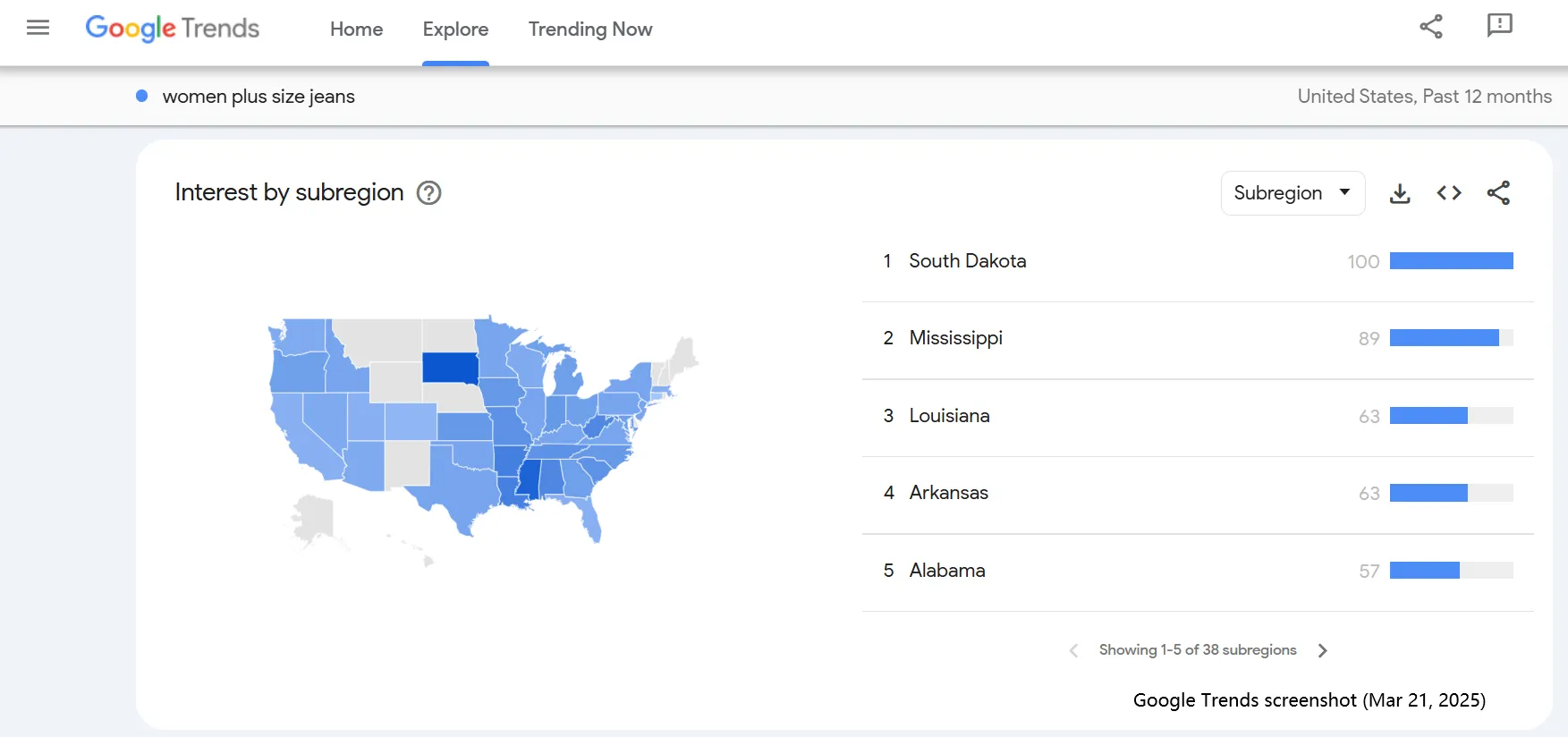The width and height of the screenshot is (1568, 737).
Task: Open the Subregion dropdown
Action: pyautogui.click(x=1293, y=193)
